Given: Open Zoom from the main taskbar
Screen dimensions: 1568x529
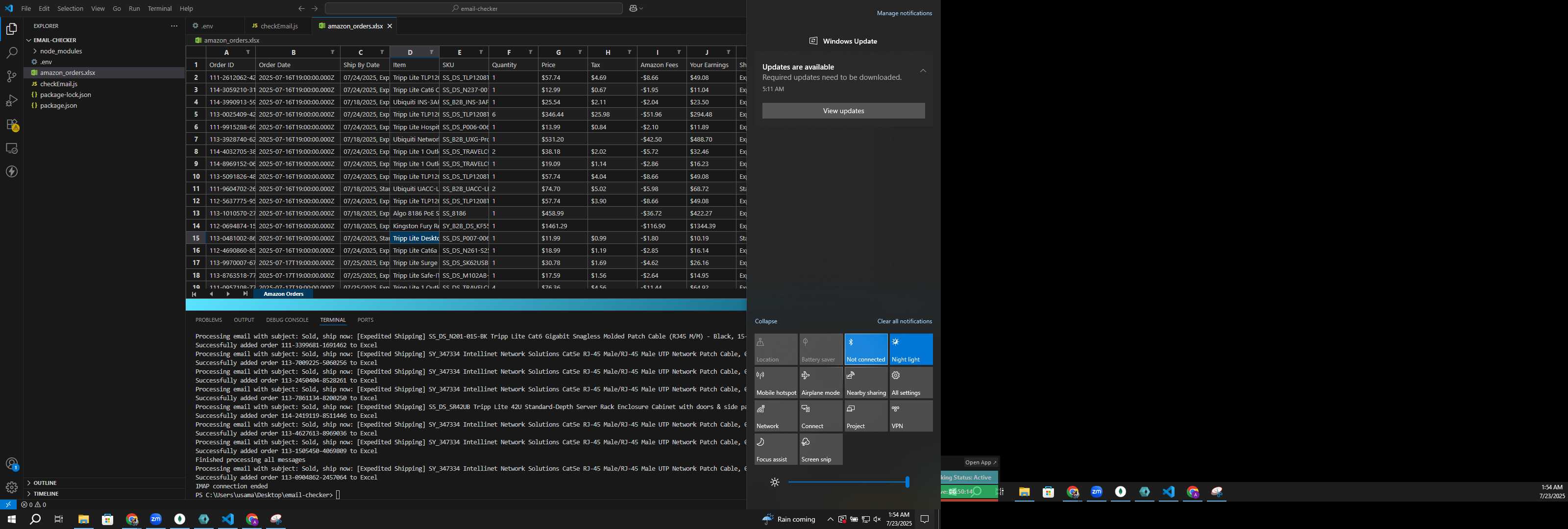Looking at the screenshot, I should pos(156,519).
